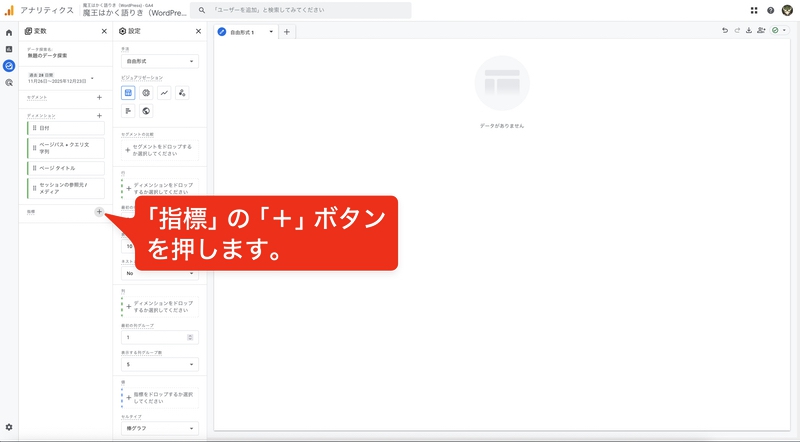Click the undo arrow in the exploration toolbar

coord(724,31)
